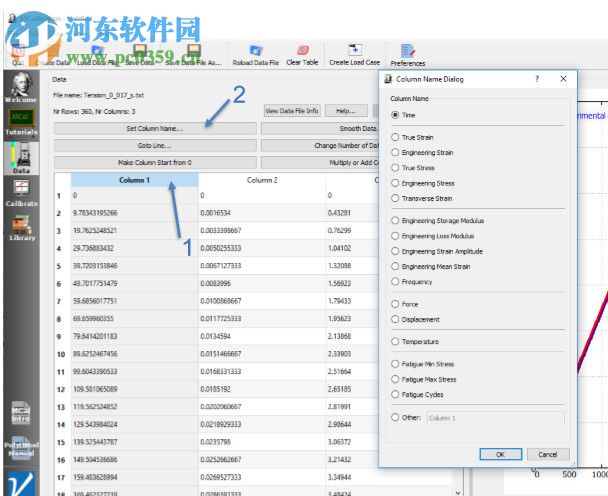The image size is (608, 496).
Task: Open Preferences from toolbar
Action: (x=408, y=55)
